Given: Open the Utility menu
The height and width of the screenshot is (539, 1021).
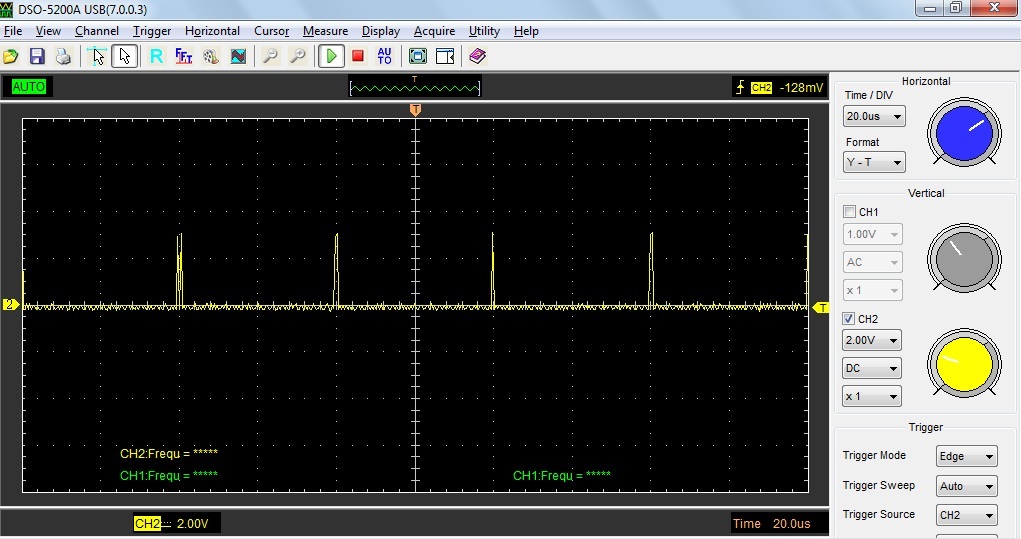Looking at the screenshot, I should (x=484, y=31).
